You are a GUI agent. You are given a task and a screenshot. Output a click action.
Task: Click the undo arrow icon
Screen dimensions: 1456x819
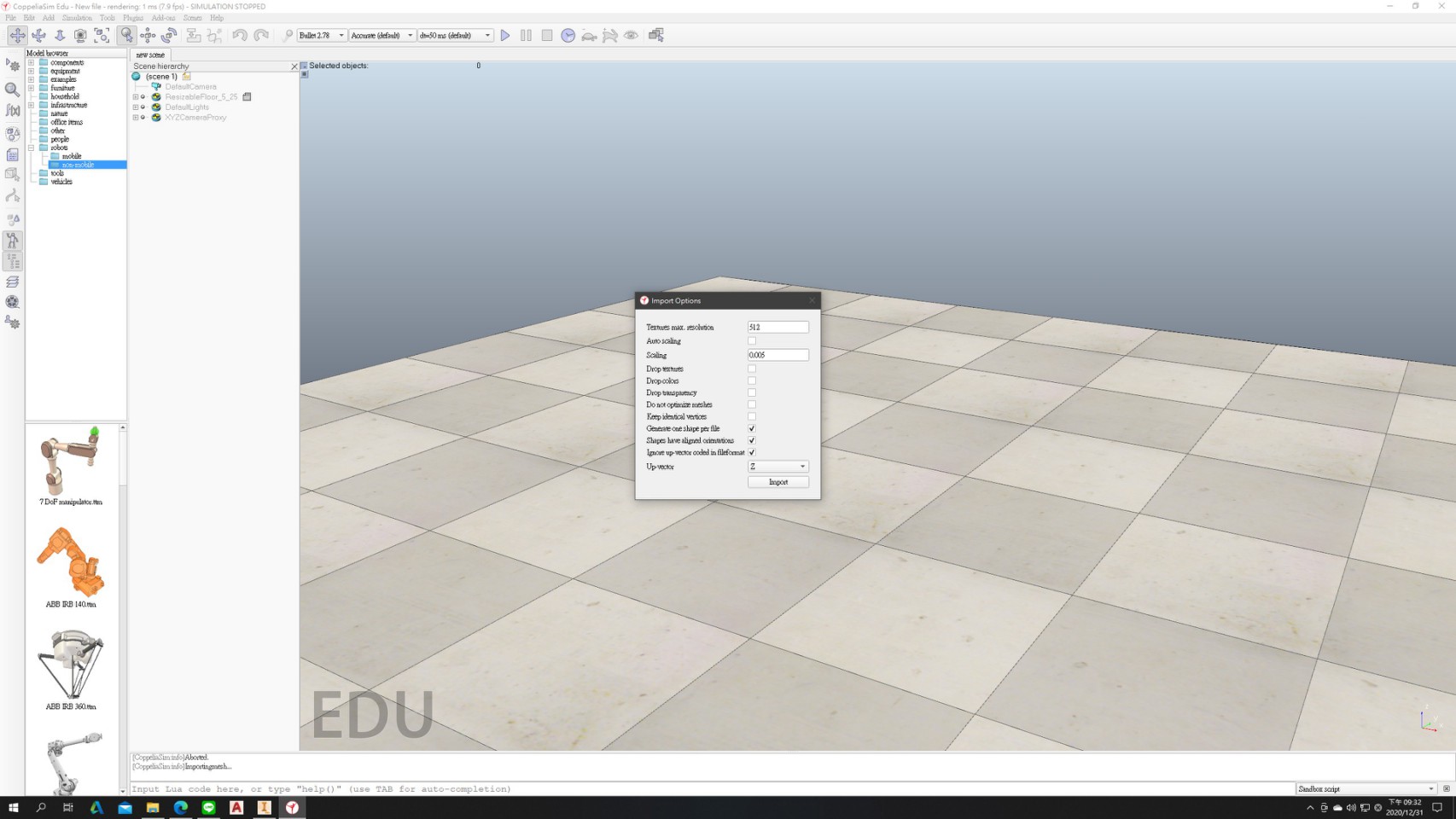240,35
